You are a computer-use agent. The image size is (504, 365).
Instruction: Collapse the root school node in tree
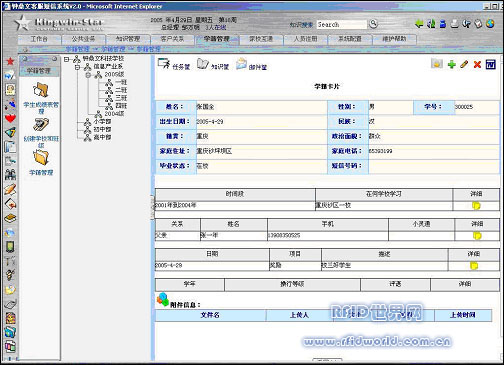(x=66, y=59)
